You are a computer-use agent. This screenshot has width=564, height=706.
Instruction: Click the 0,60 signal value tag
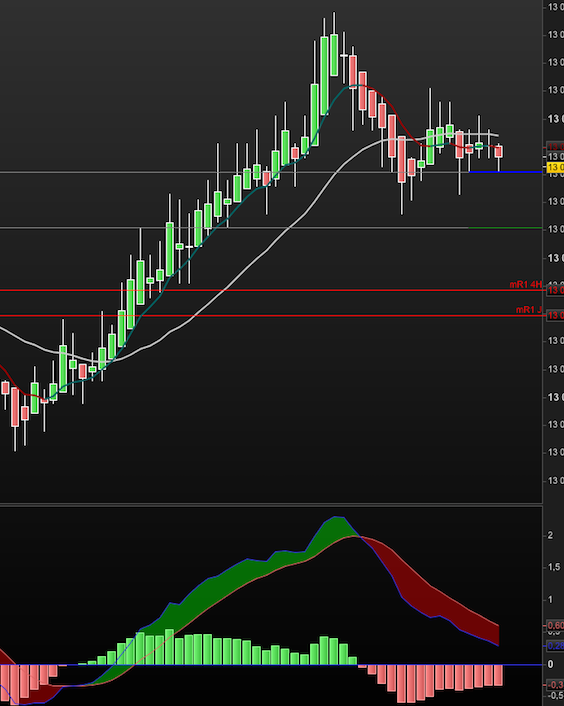click(x=555, y=625)
